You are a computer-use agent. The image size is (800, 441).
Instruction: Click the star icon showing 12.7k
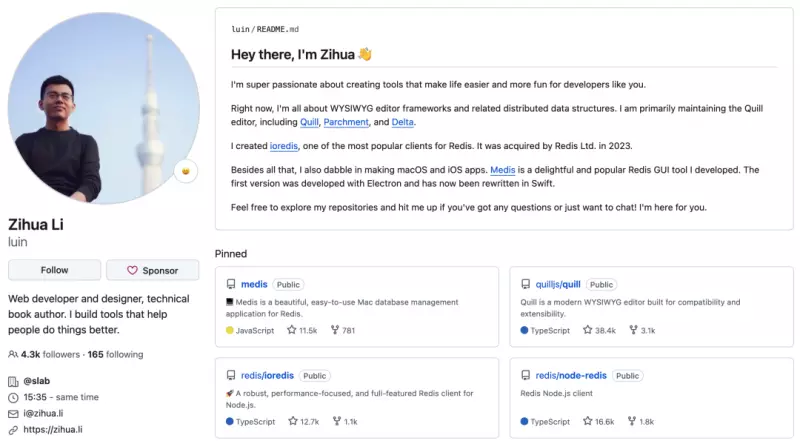(x=292, y=421)
